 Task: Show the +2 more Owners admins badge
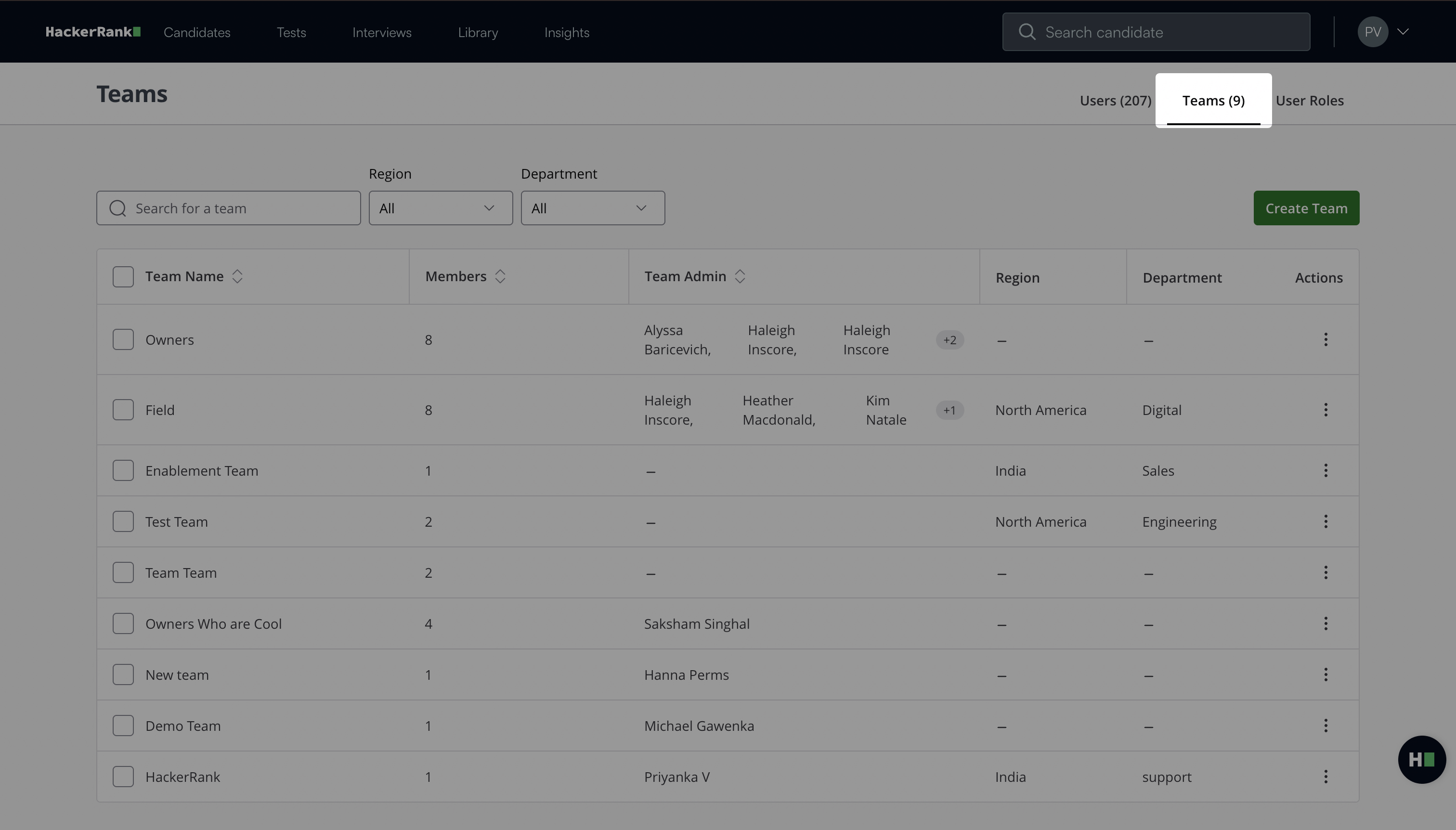(949, 340)
